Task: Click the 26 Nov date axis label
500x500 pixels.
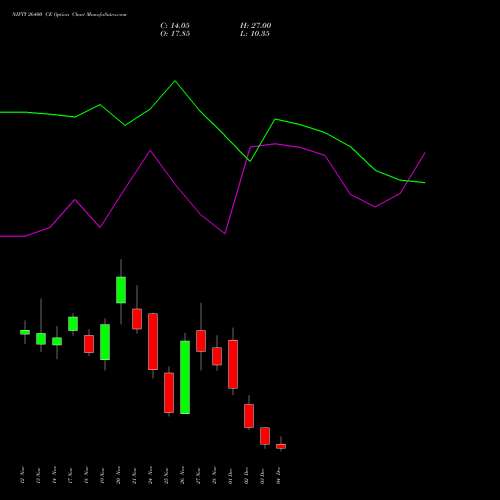Action: [x=183, y=476]
